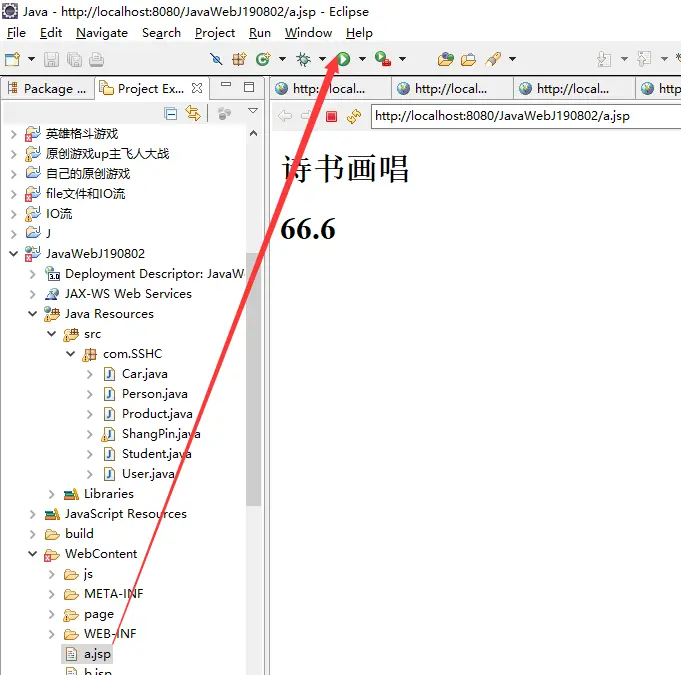This screenshot has width=681, height=675.
Task: Open the Window menu
Action: 308,33
